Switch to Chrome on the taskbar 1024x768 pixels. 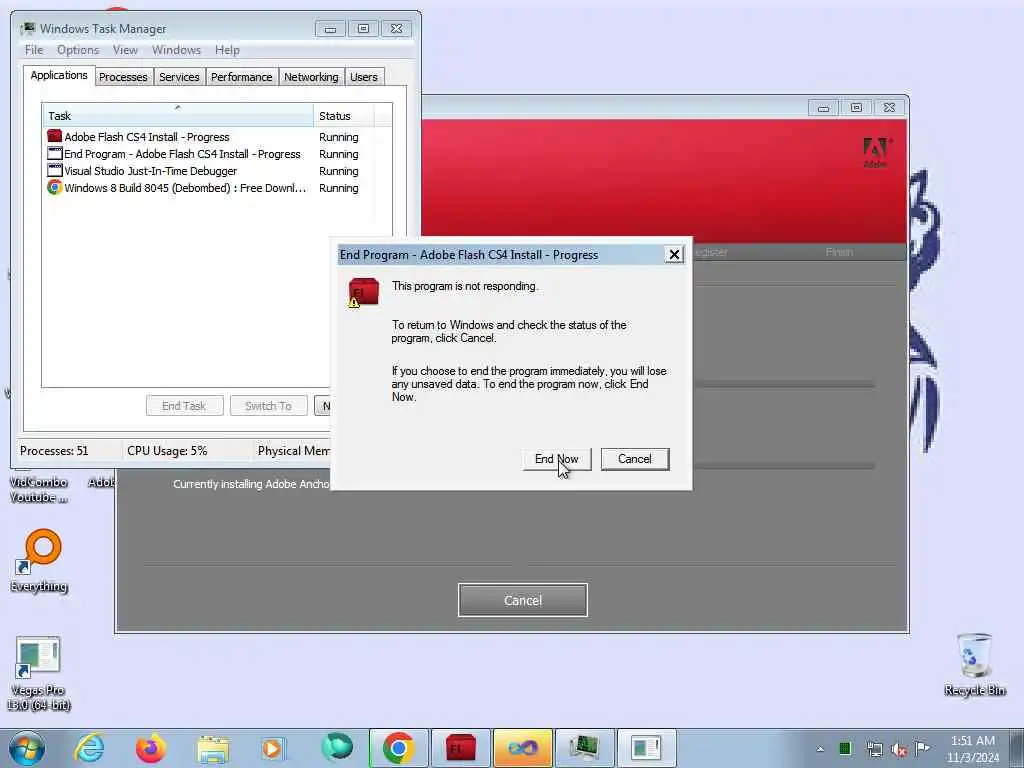pyautogui.click(x=398, y=748)
